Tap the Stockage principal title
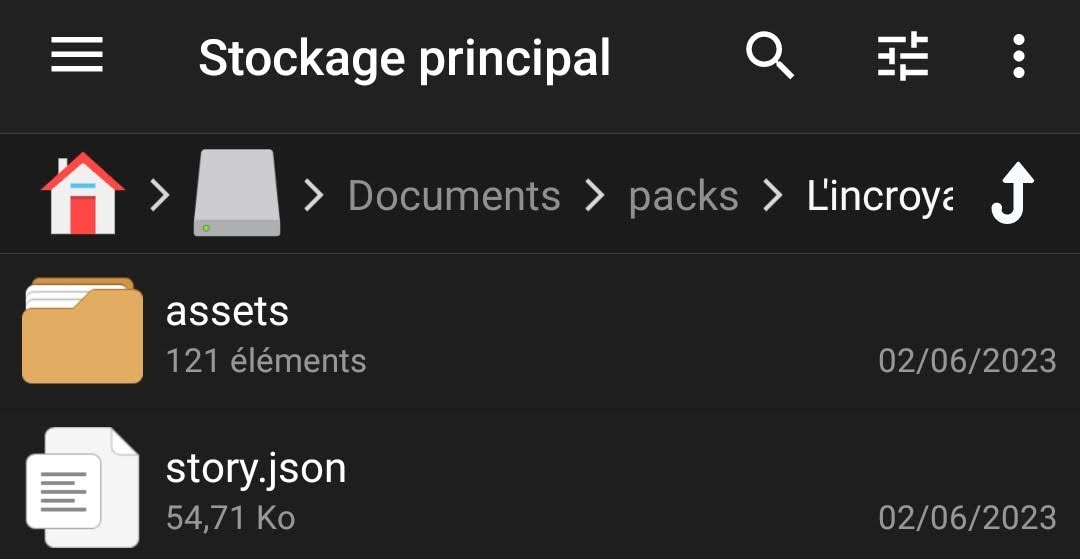Viewport: 1080px width, 559px height. coord(404,59)
